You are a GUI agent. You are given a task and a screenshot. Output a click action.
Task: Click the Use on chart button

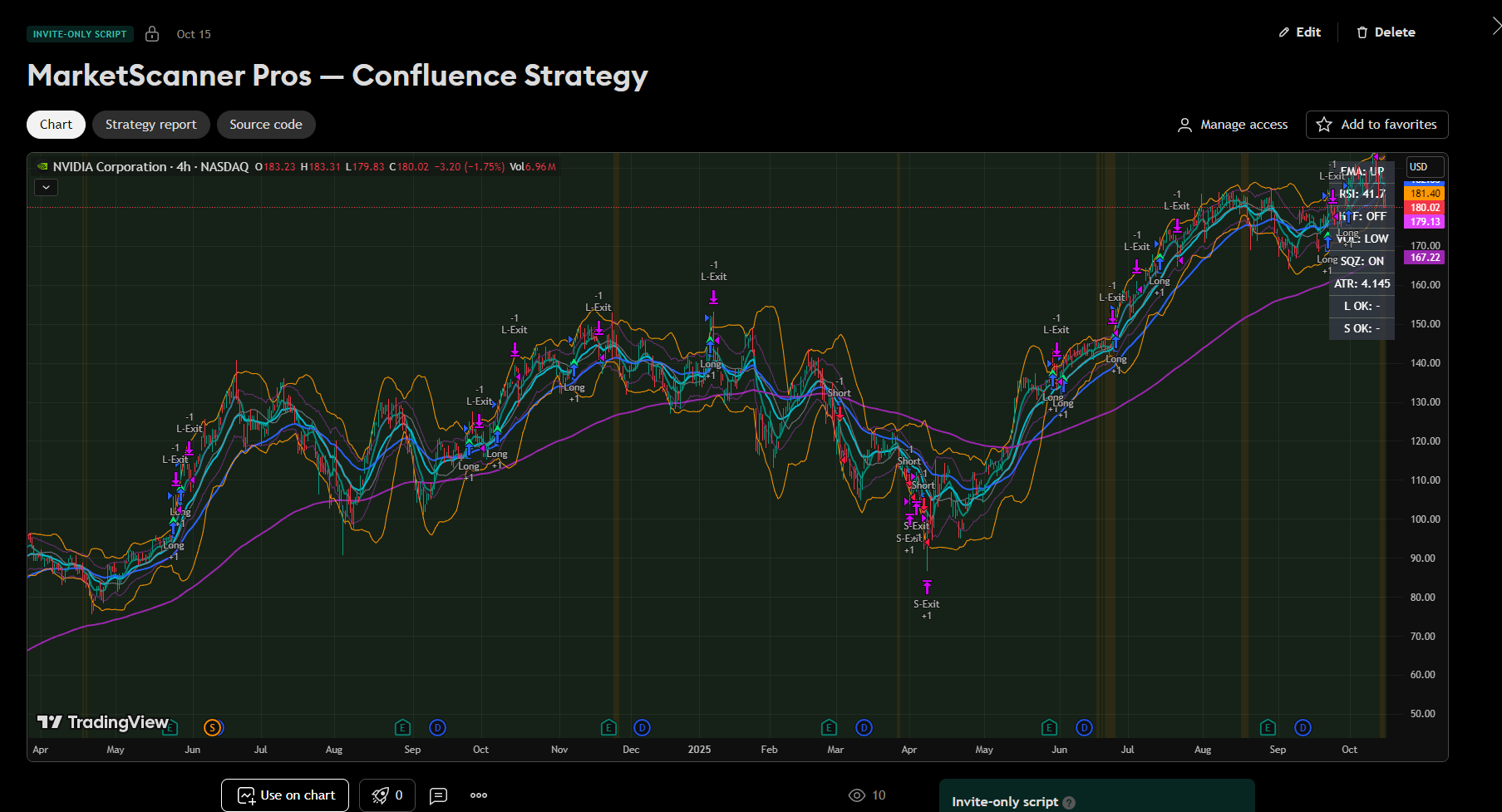click(284, 795)
